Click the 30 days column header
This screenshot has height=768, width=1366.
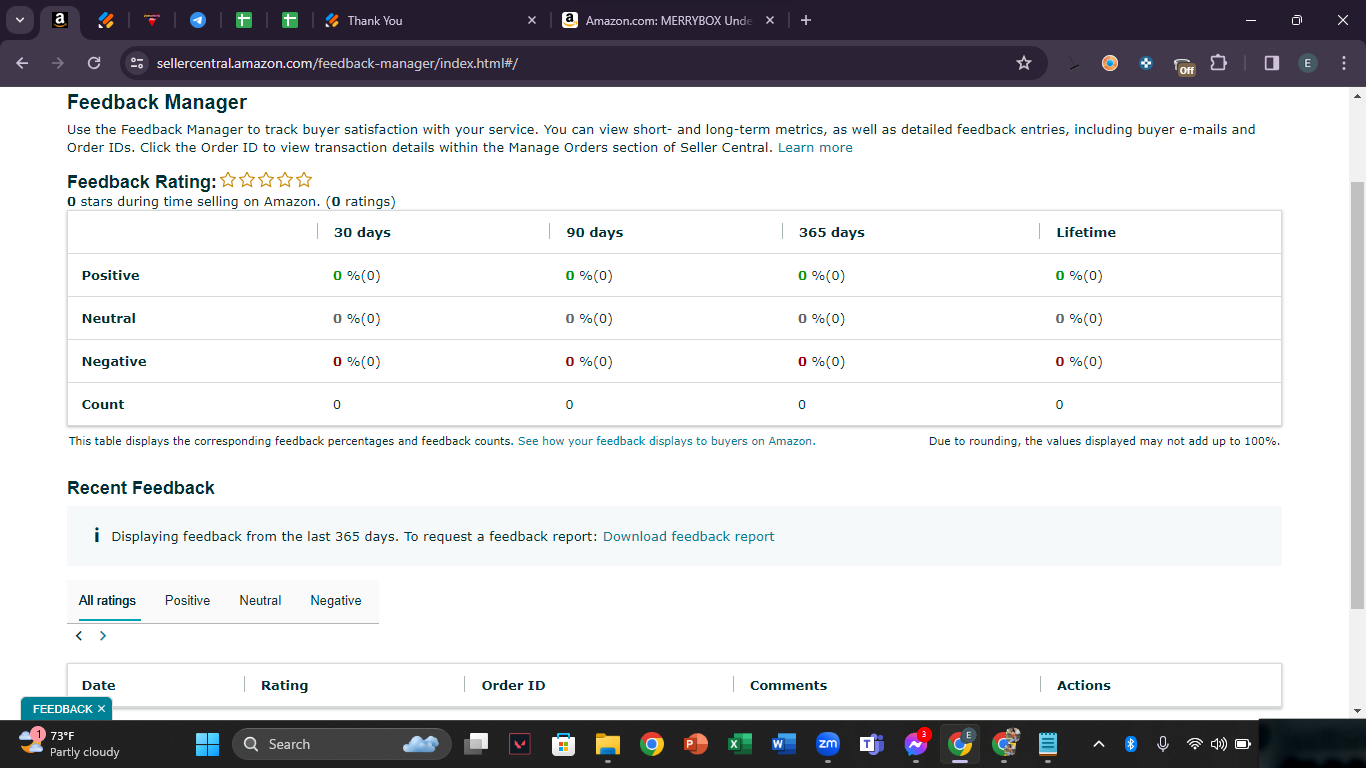(362, 232)
